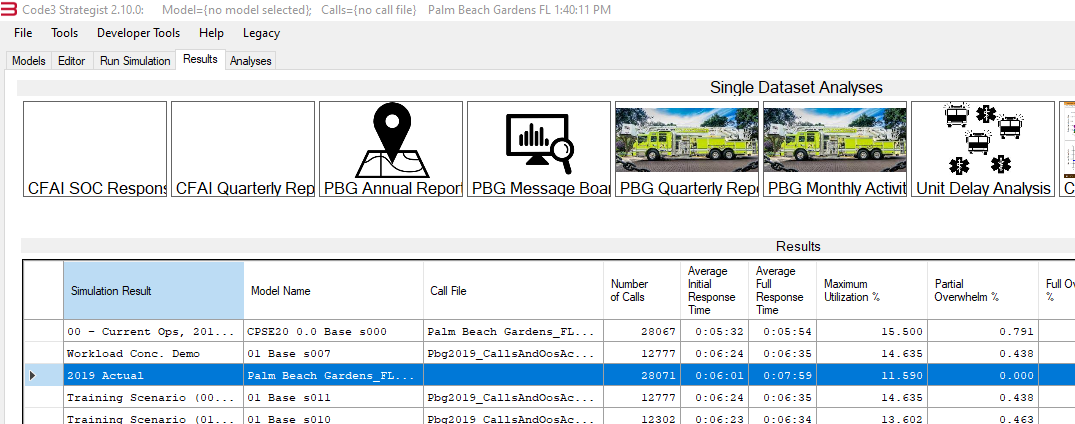Switch to the Models tab
Viewport: 1075px width, 424px height.
pos(29,61)
